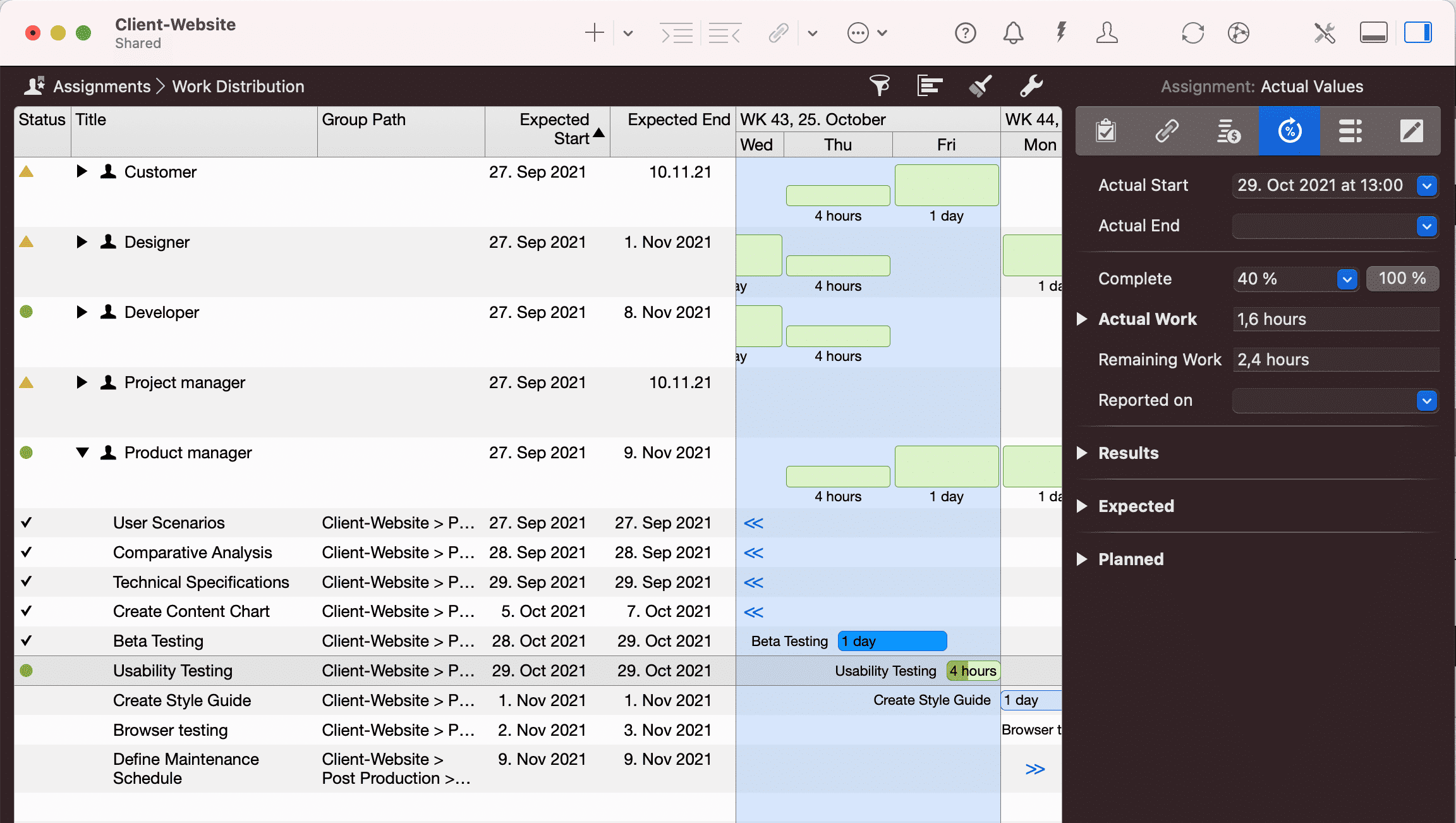This screenshot has height=823, width=1456.
Task: Open the attachments paperclip icon
Action: [x=779, y=32]
